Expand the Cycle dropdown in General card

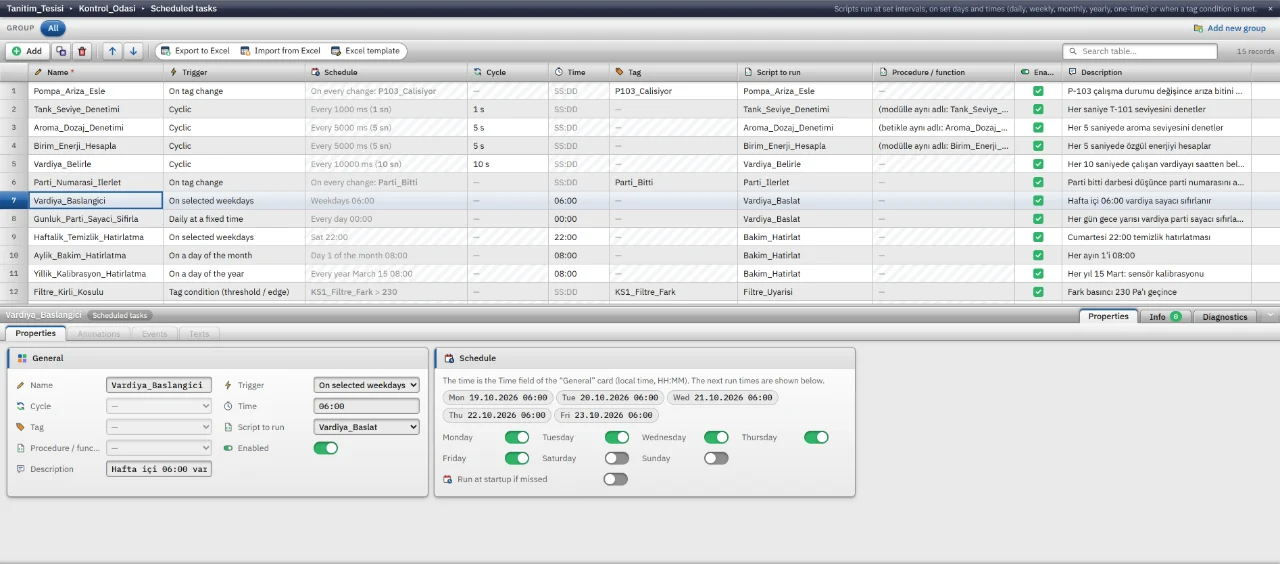pos(159,406)
